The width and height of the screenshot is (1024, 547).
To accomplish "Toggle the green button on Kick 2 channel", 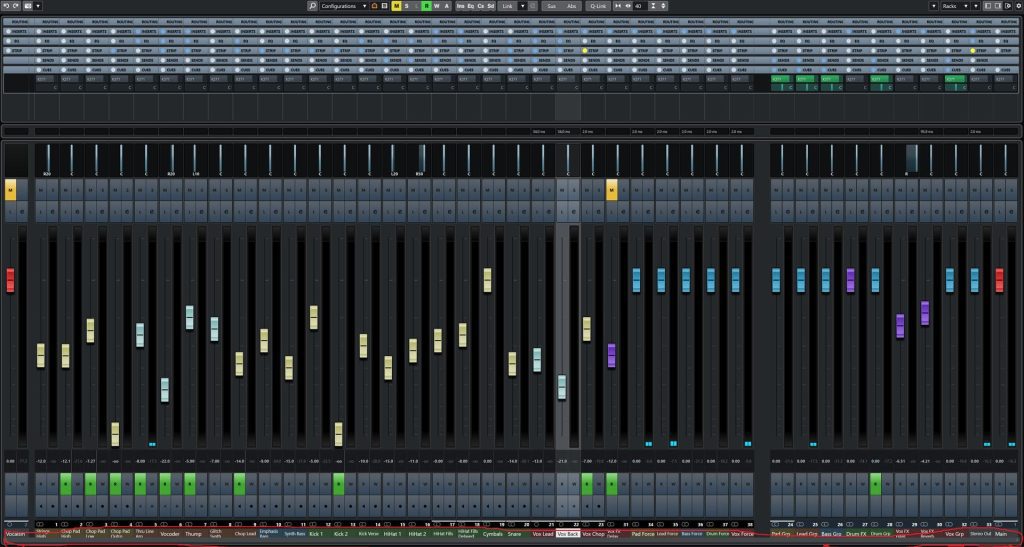I will (x=339, y=485).
